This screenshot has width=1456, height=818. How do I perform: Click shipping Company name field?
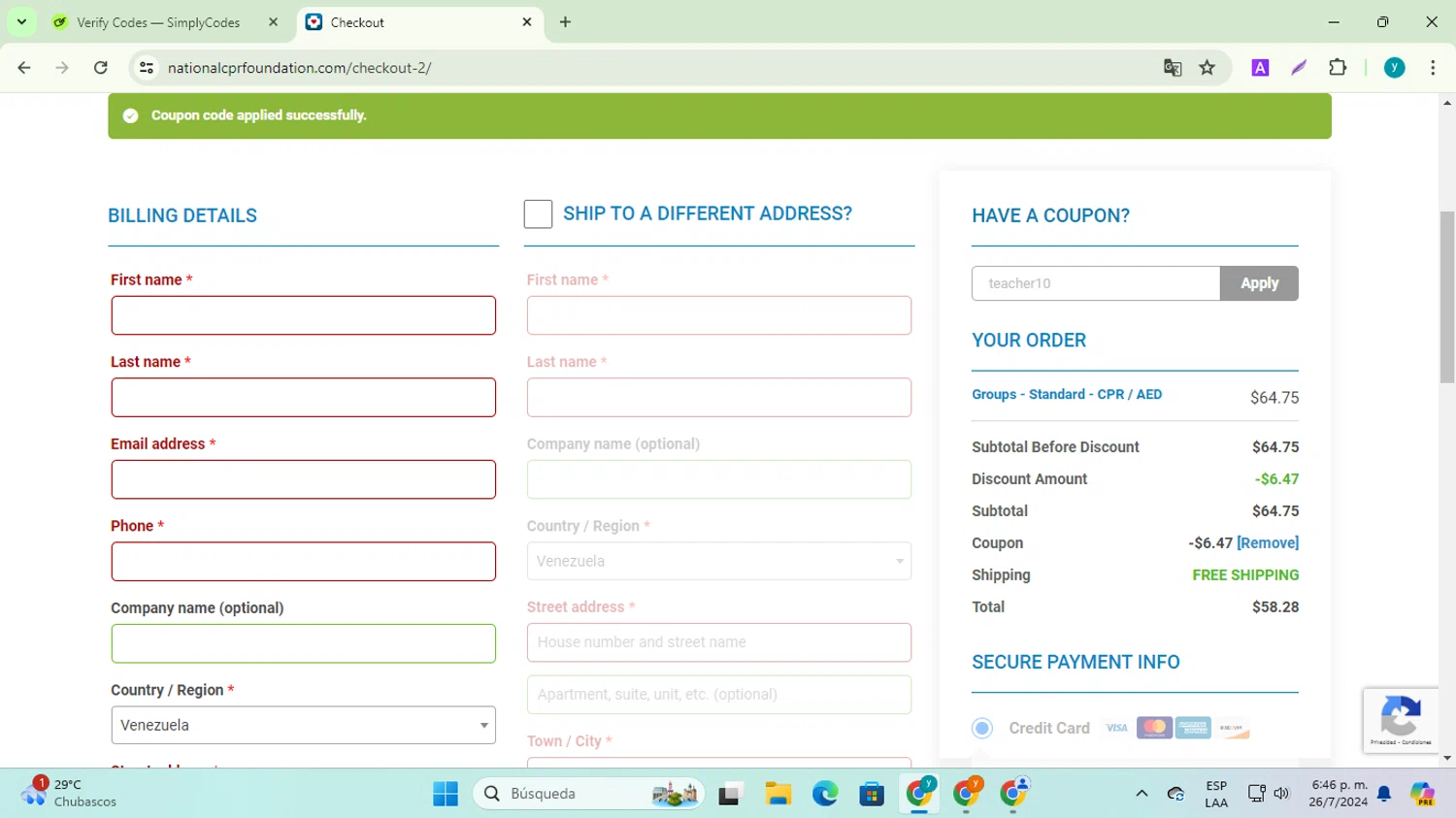(719, 479)
